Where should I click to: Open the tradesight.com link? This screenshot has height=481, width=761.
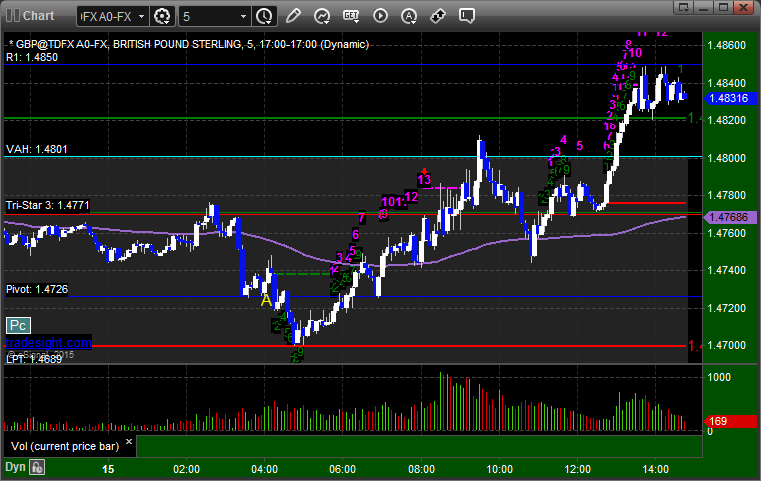[x=48, y=343]
